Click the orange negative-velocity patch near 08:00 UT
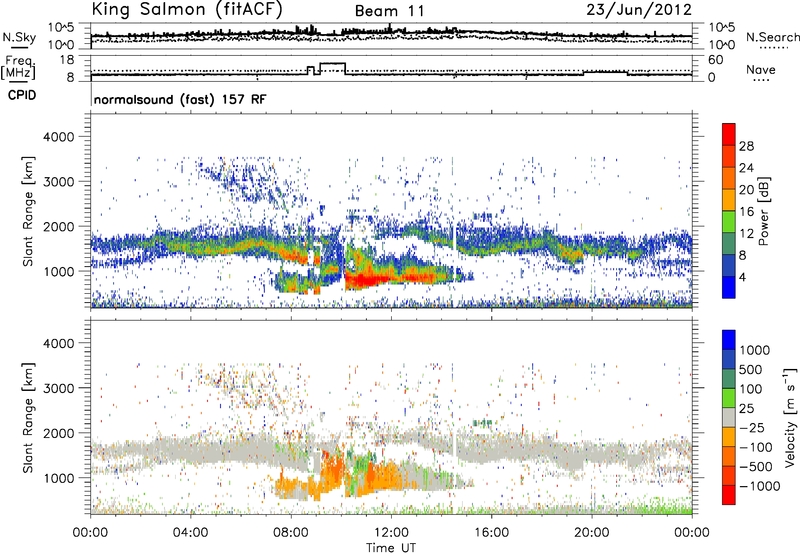Viewport: 800px width, 554px height. (293, 487)
